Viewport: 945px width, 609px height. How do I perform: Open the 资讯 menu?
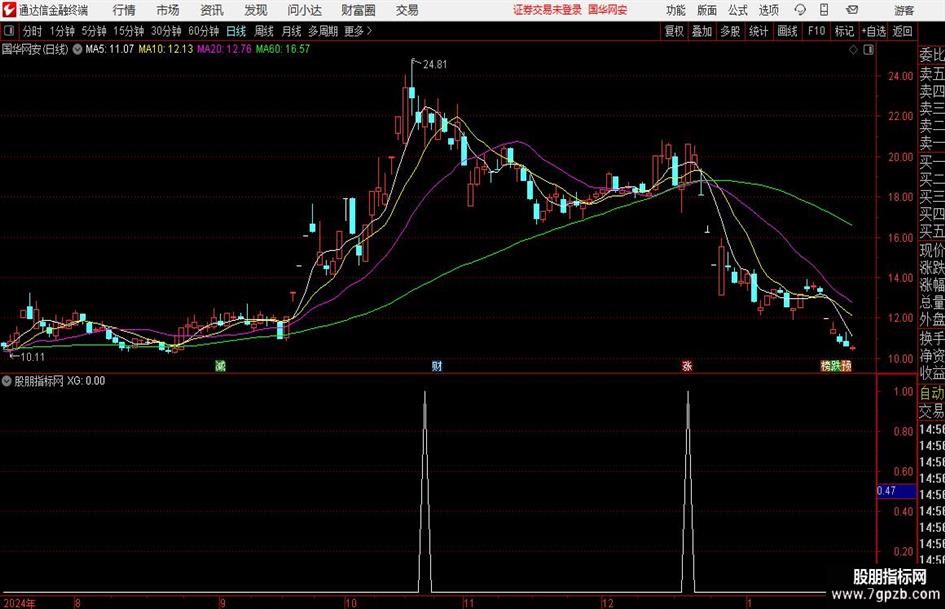(212, 10)
